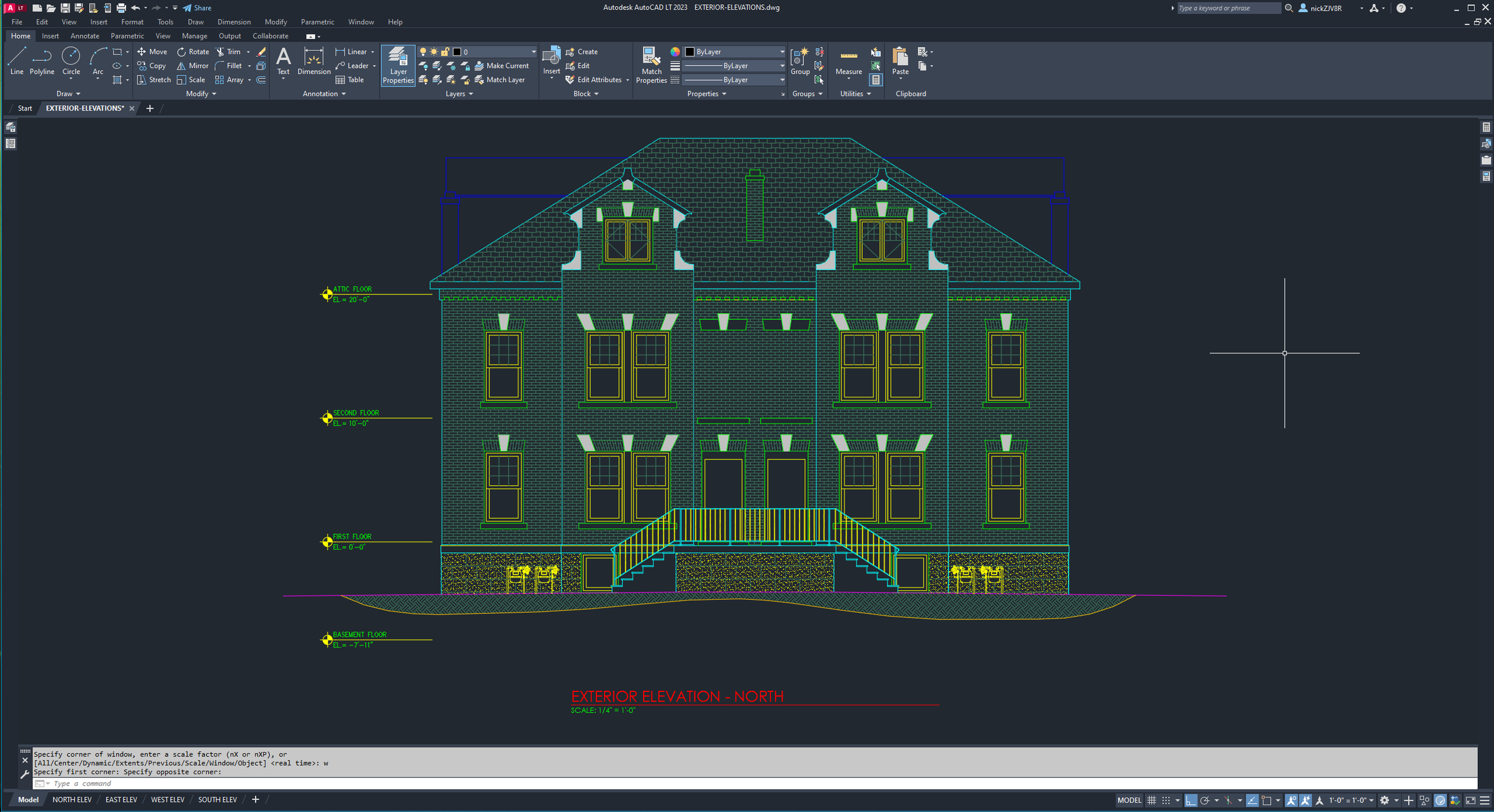Click the black color swatch for layer 0
1494x812 pixels.
point(457,52)
